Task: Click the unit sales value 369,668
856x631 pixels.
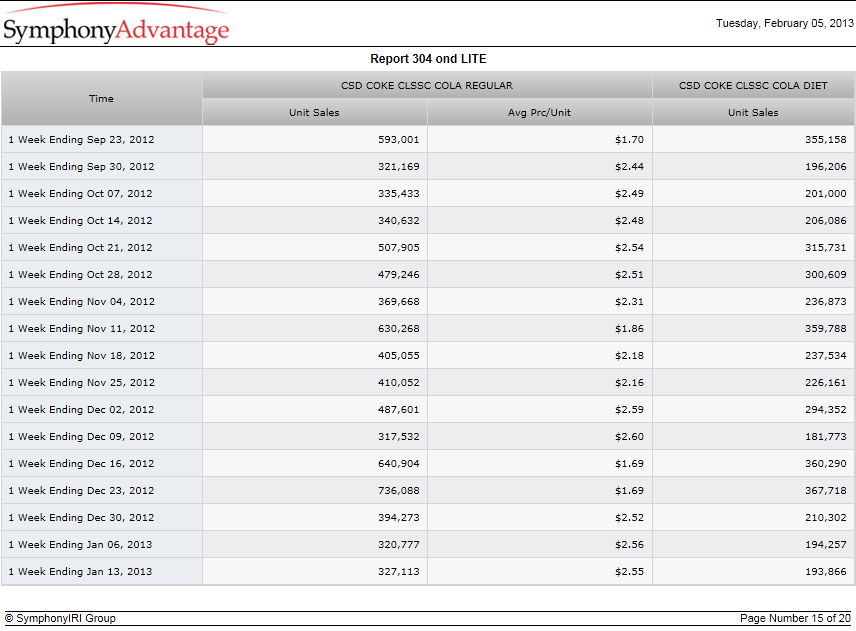Action: (399, 302)
